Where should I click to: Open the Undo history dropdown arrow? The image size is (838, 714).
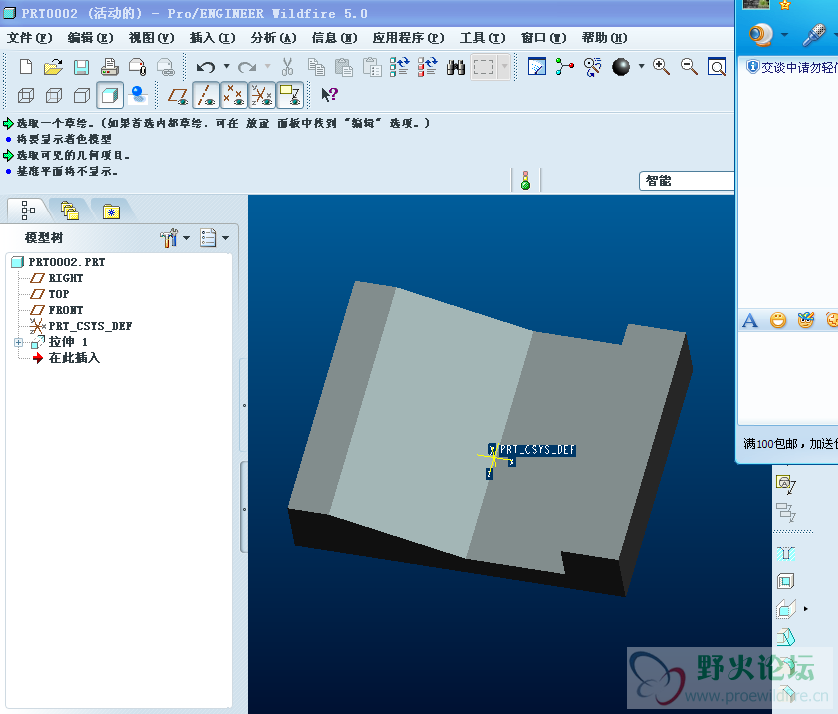point(227,66)
